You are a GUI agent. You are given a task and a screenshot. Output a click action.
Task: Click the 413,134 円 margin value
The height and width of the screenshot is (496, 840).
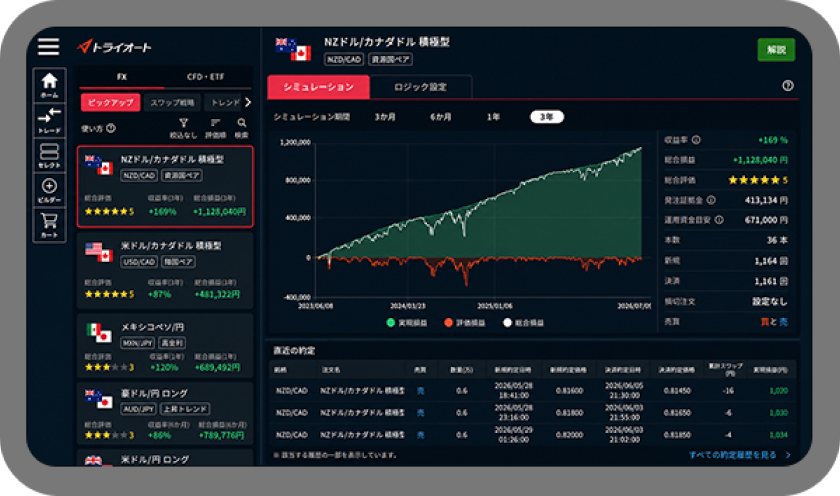[x=766, y=200]
